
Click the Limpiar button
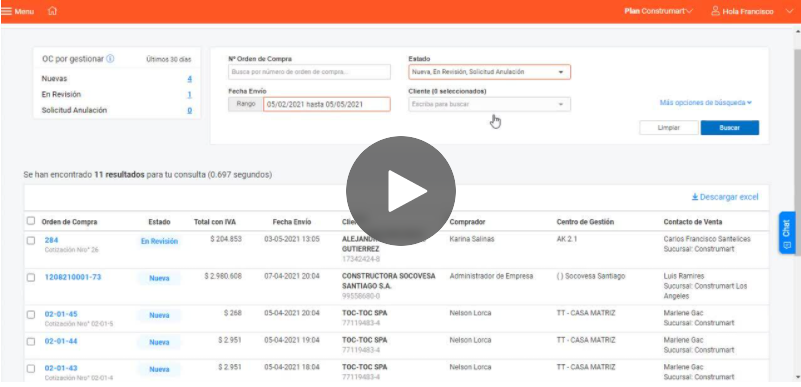[668, 128]
